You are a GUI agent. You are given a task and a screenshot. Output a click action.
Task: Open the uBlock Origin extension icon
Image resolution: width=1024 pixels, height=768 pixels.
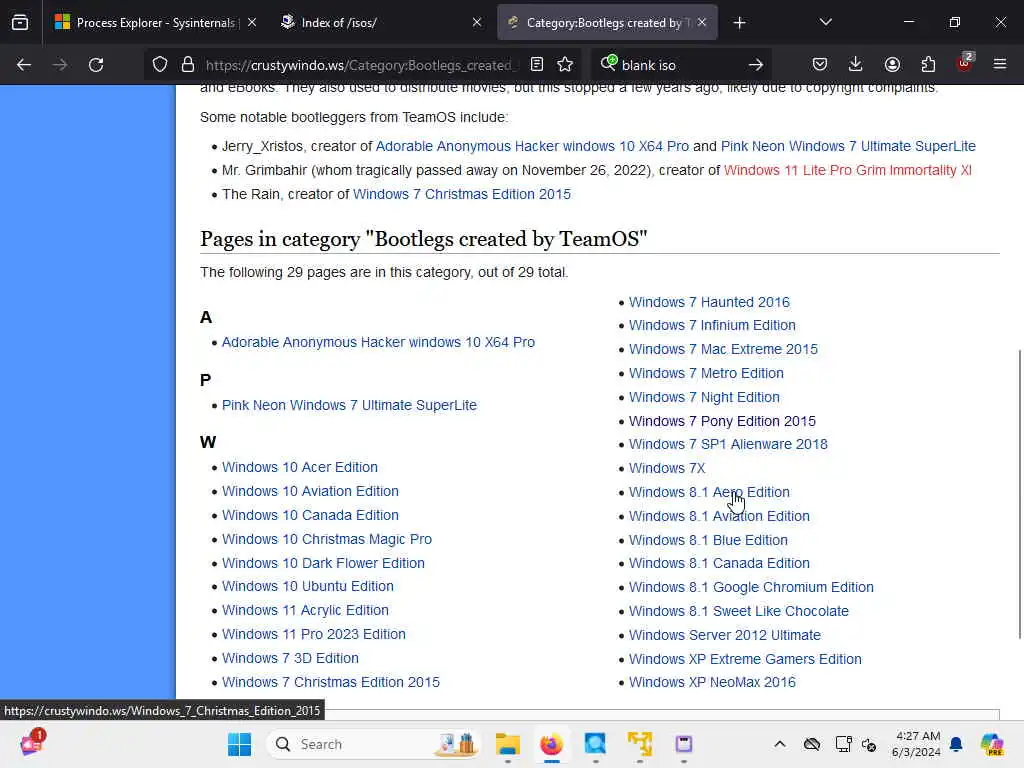point(965,63)
